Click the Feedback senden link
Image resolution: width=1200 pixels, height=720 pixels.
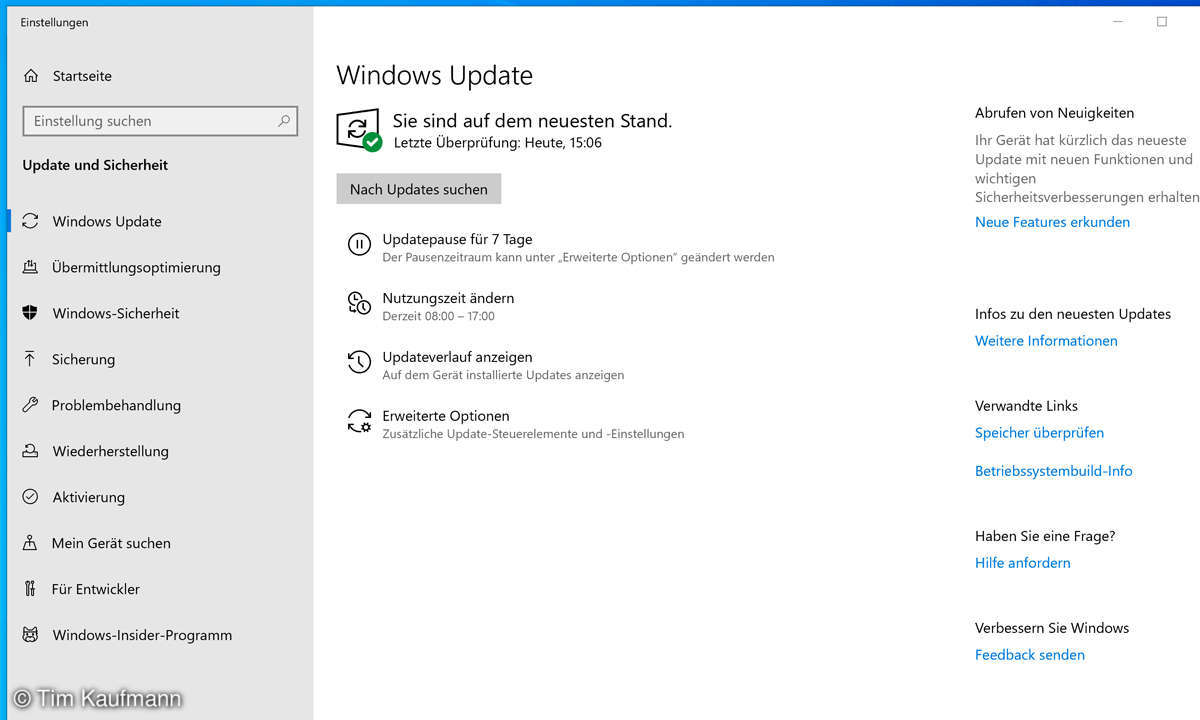point(1029,655)
